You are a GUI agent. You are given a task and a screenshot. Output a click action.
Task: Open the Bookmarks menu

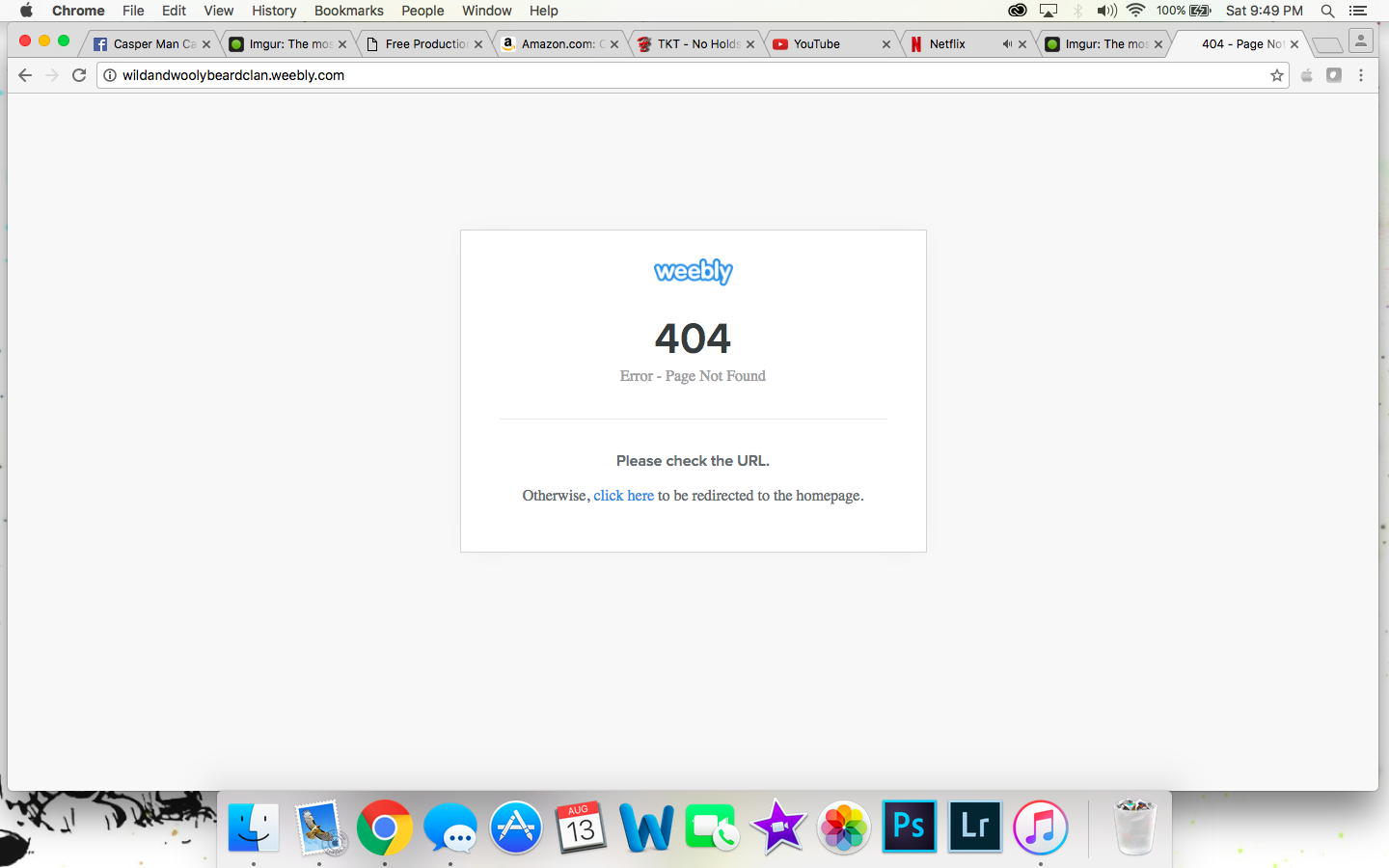tap(349, 11)
